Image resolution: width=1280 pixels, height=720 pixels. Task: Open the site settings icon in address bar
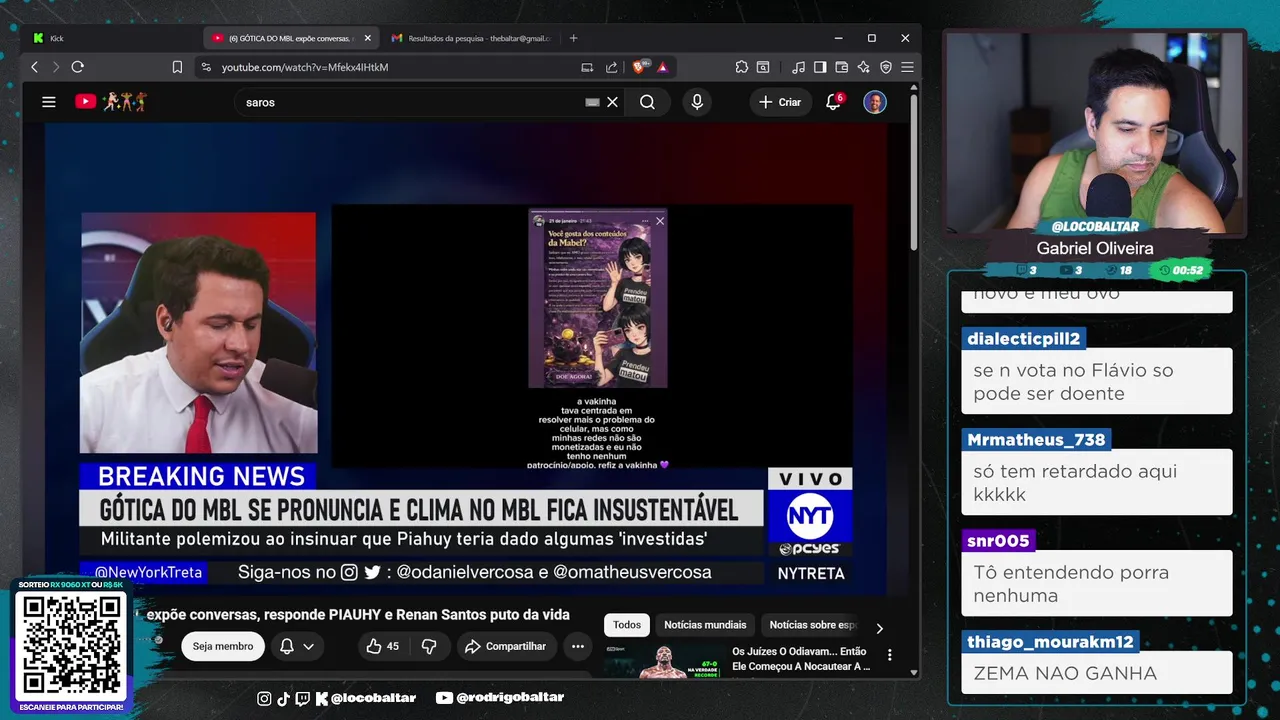click(x=206, y=67)
